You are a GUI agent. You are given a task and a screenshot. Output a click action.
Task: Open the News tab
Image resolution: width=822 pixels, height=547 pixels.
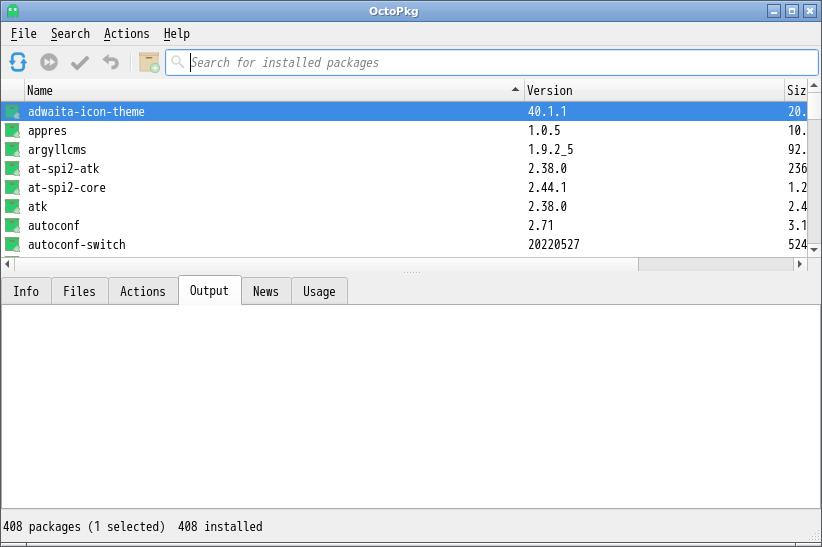click(x=266, y=291)
